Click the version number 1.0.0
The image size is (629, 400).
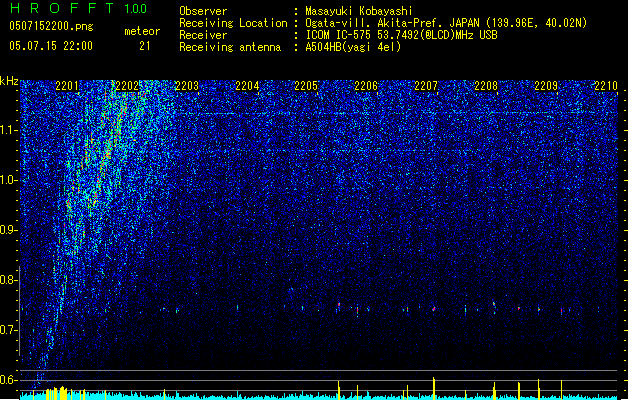(136, 9)
